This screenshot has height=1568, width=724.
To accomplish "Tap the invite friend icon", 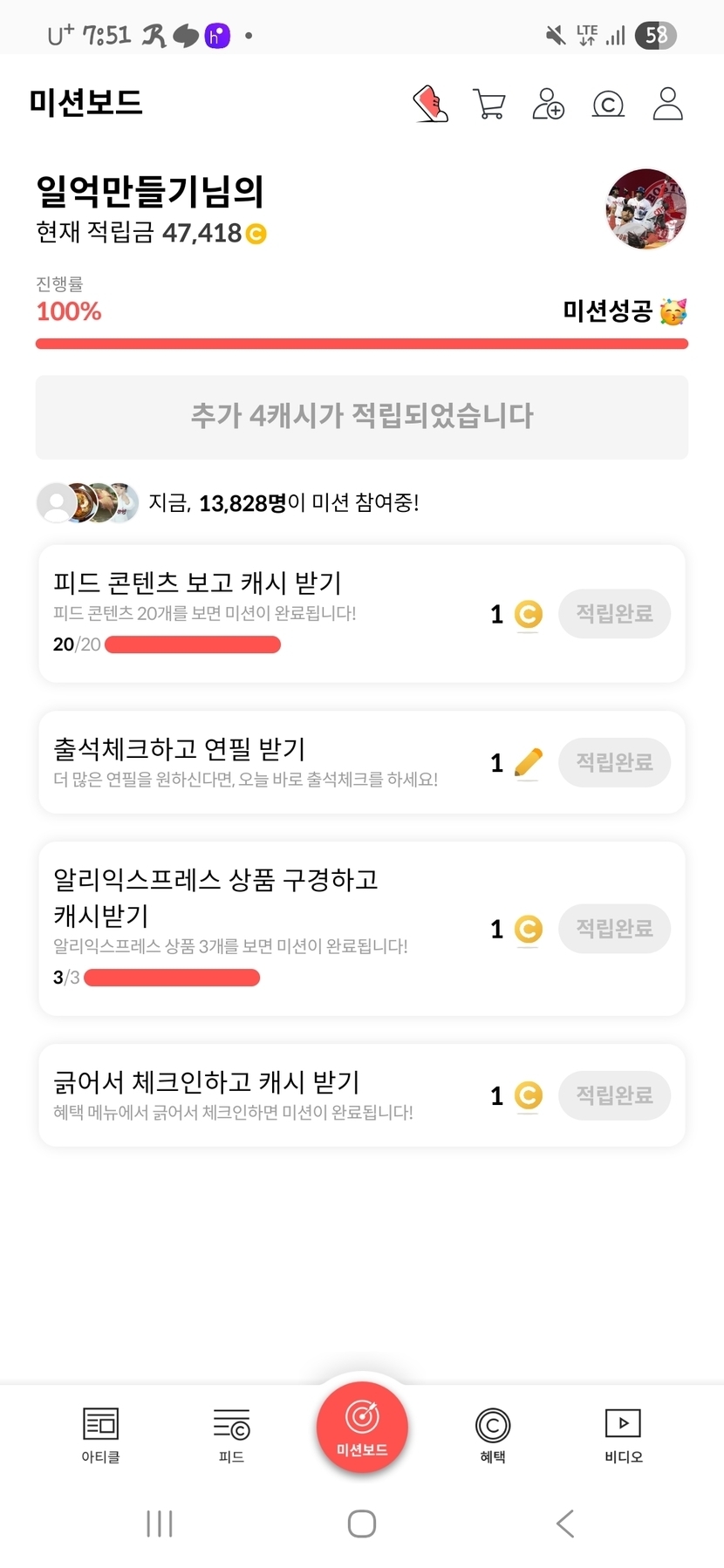I will [548, 104].
